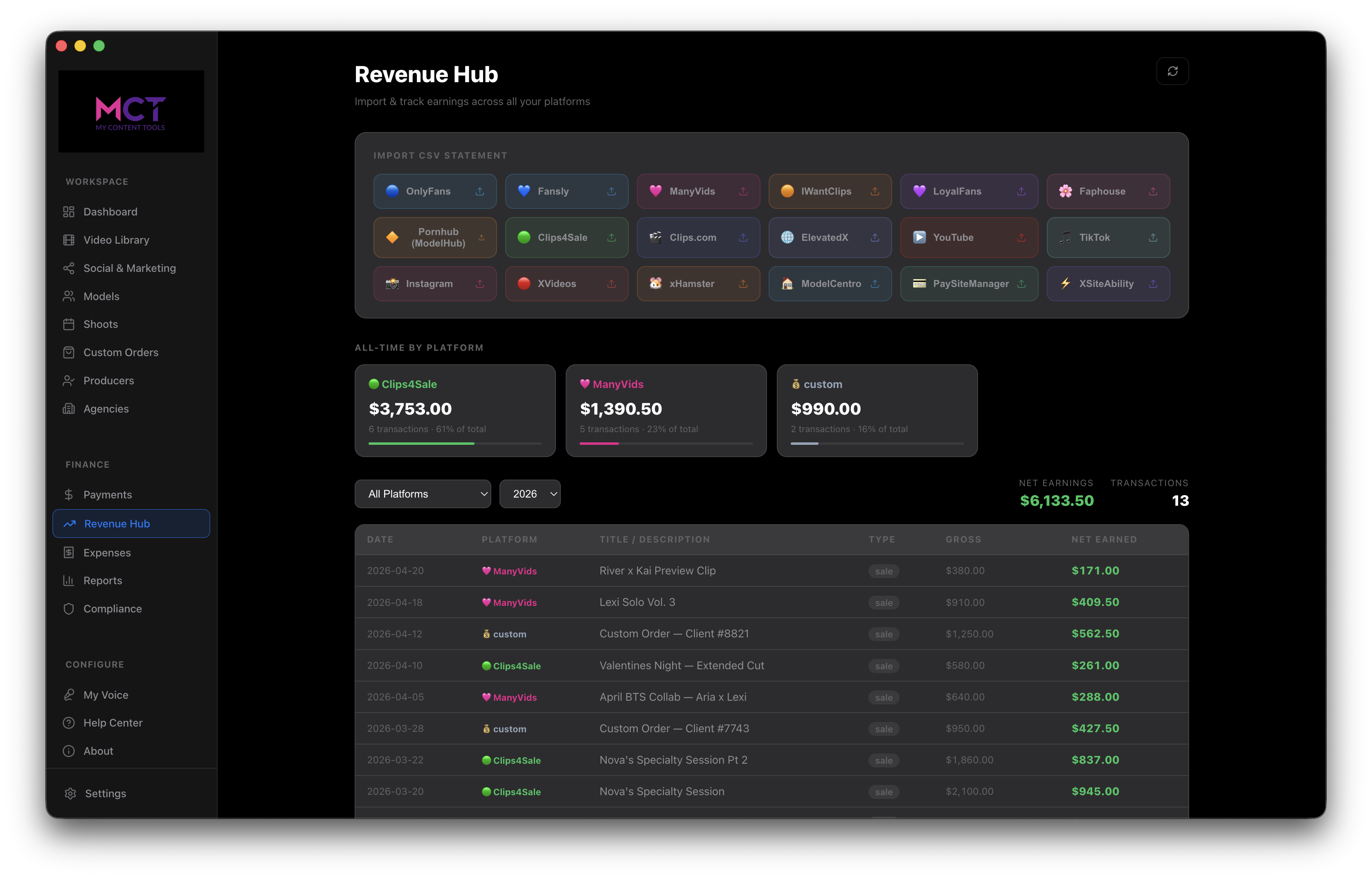Click the Producers icon in the sidebar
Screen dimensions: 1372x879
point(69,380)
